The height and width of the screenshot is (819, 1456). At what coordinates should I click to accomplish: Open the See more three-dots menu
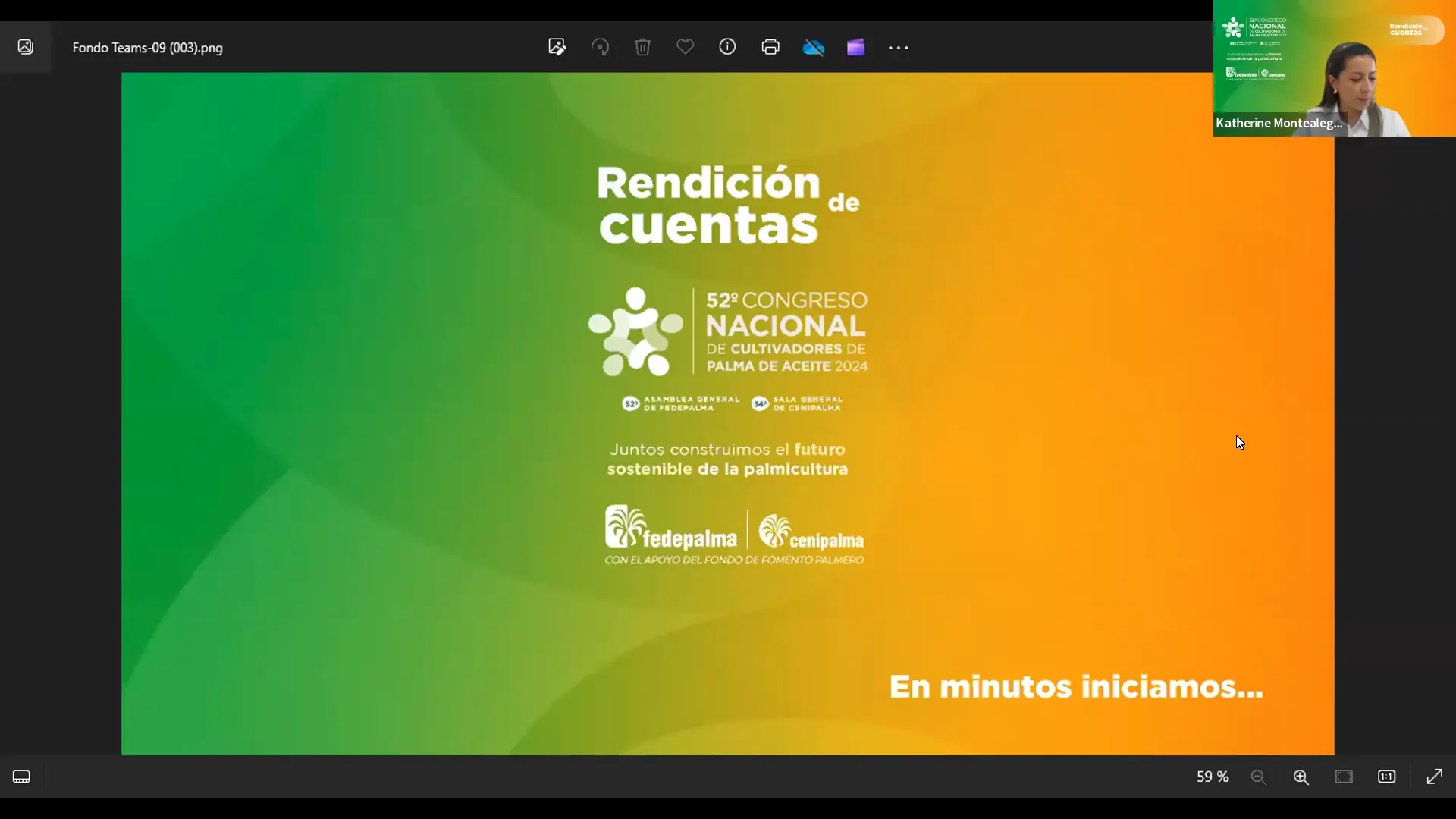tap(899, 47)
